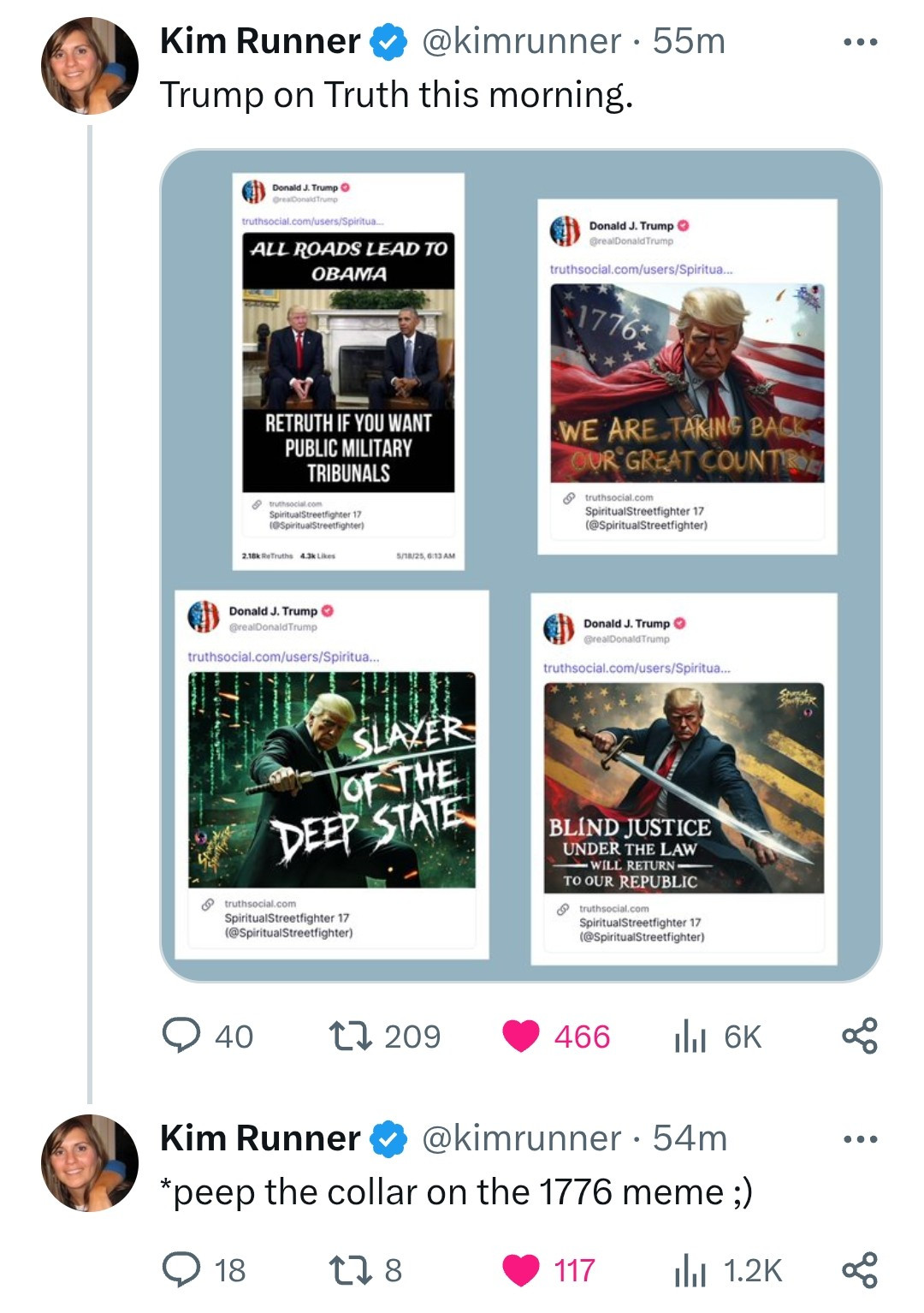Reply to the first Kim Runner tweet
This screenshot has width=924, height=1313.
(x=181, y=1036)
